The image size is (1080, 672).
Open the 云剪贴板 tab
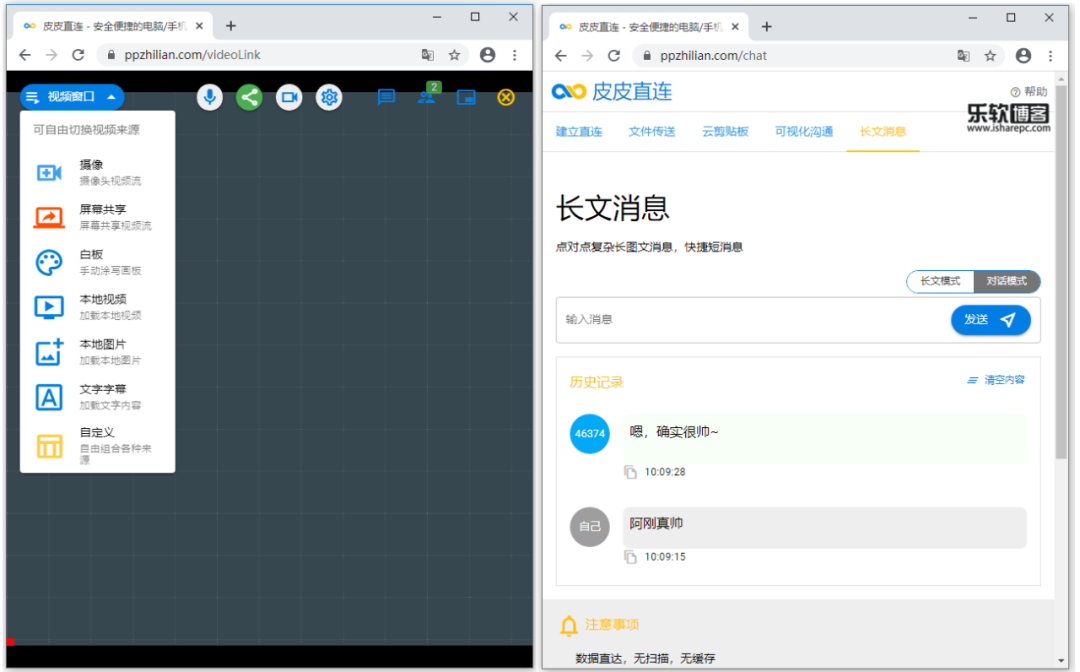[x=725, y=132]
